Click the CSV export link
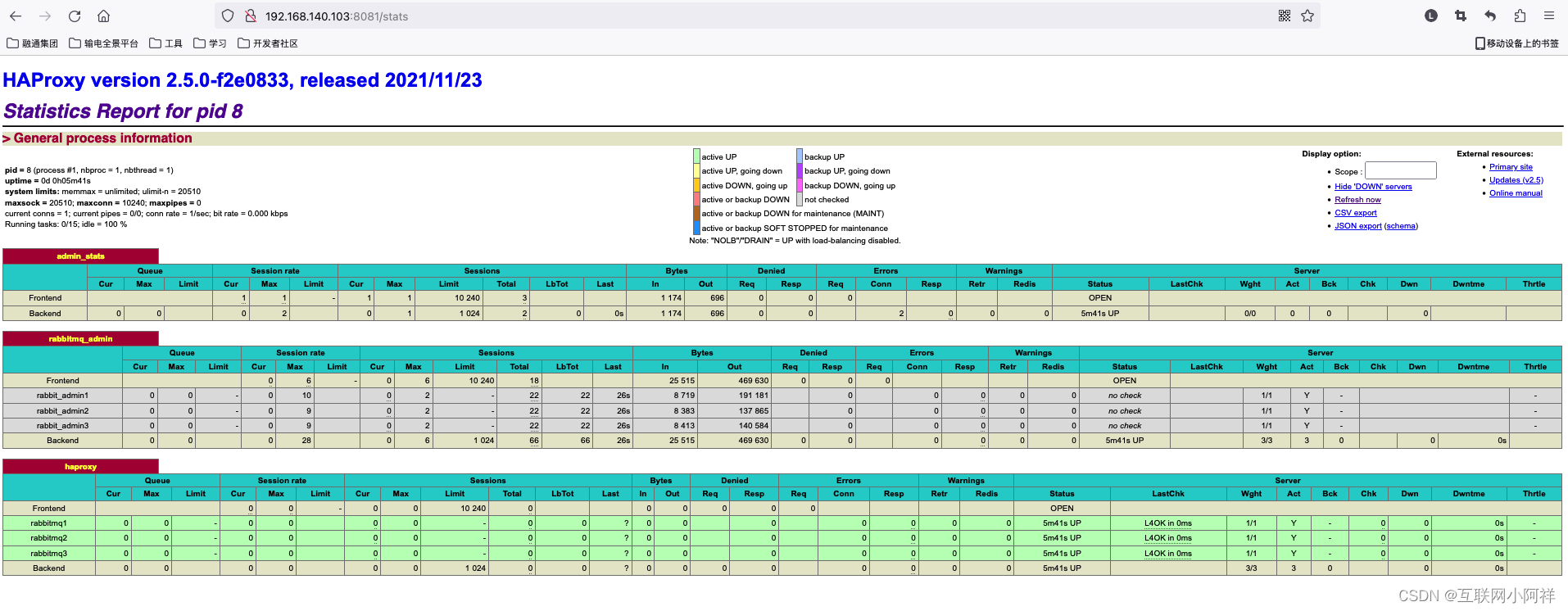The height and width of the screenshot is (611, 1568). 1356,213
